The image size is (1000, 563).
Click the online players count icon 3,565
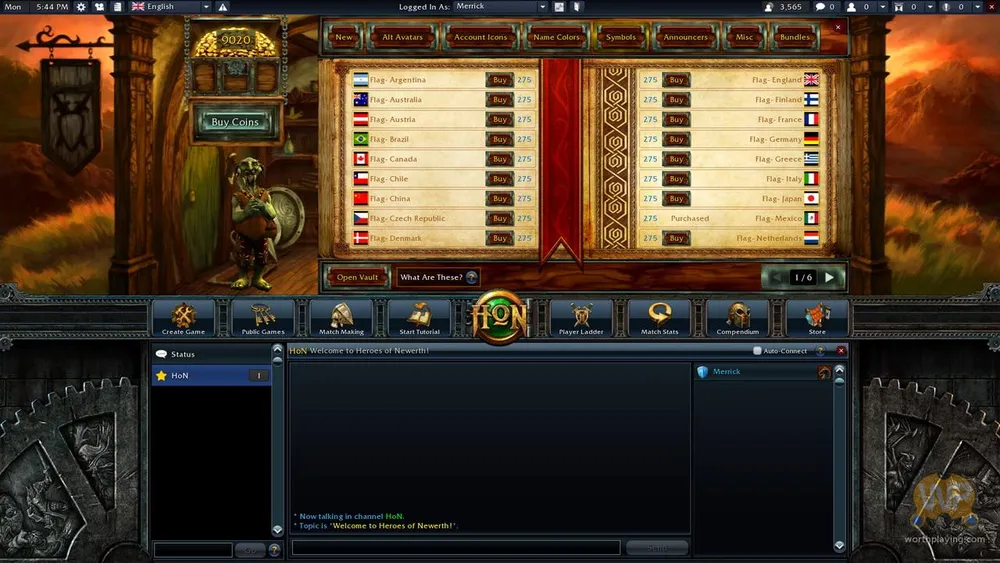(768, 7)
